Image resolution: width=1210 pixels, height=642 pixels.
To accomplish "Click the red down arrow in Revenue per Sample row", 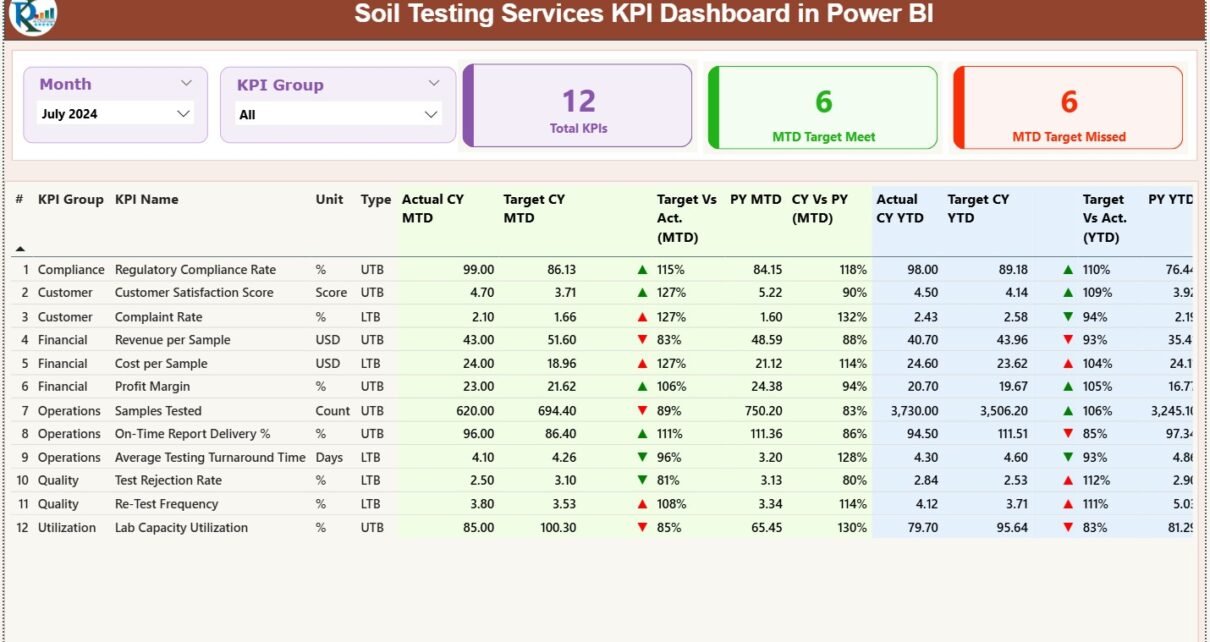I will tap(642, 340).
